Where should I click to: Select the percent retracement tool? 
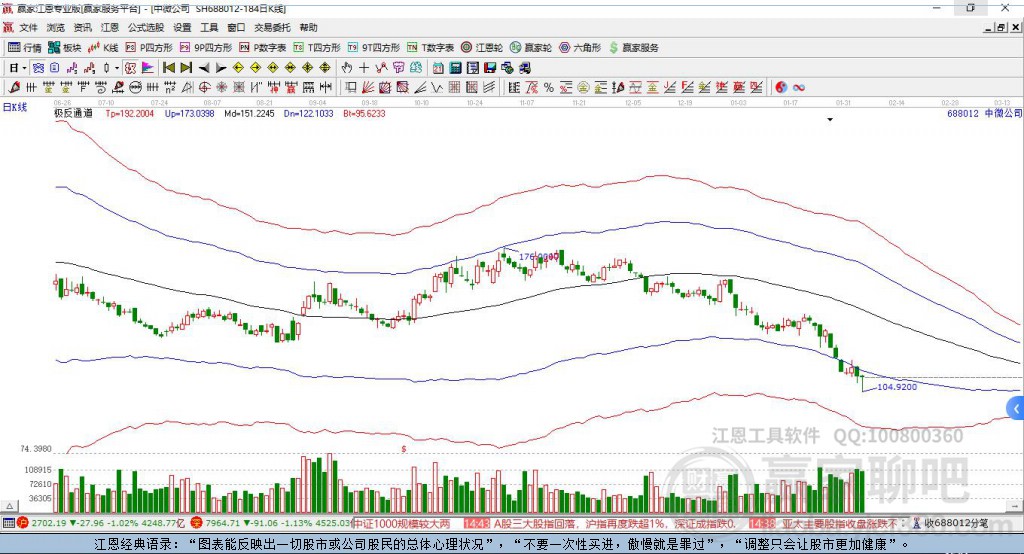coord(549,88)
